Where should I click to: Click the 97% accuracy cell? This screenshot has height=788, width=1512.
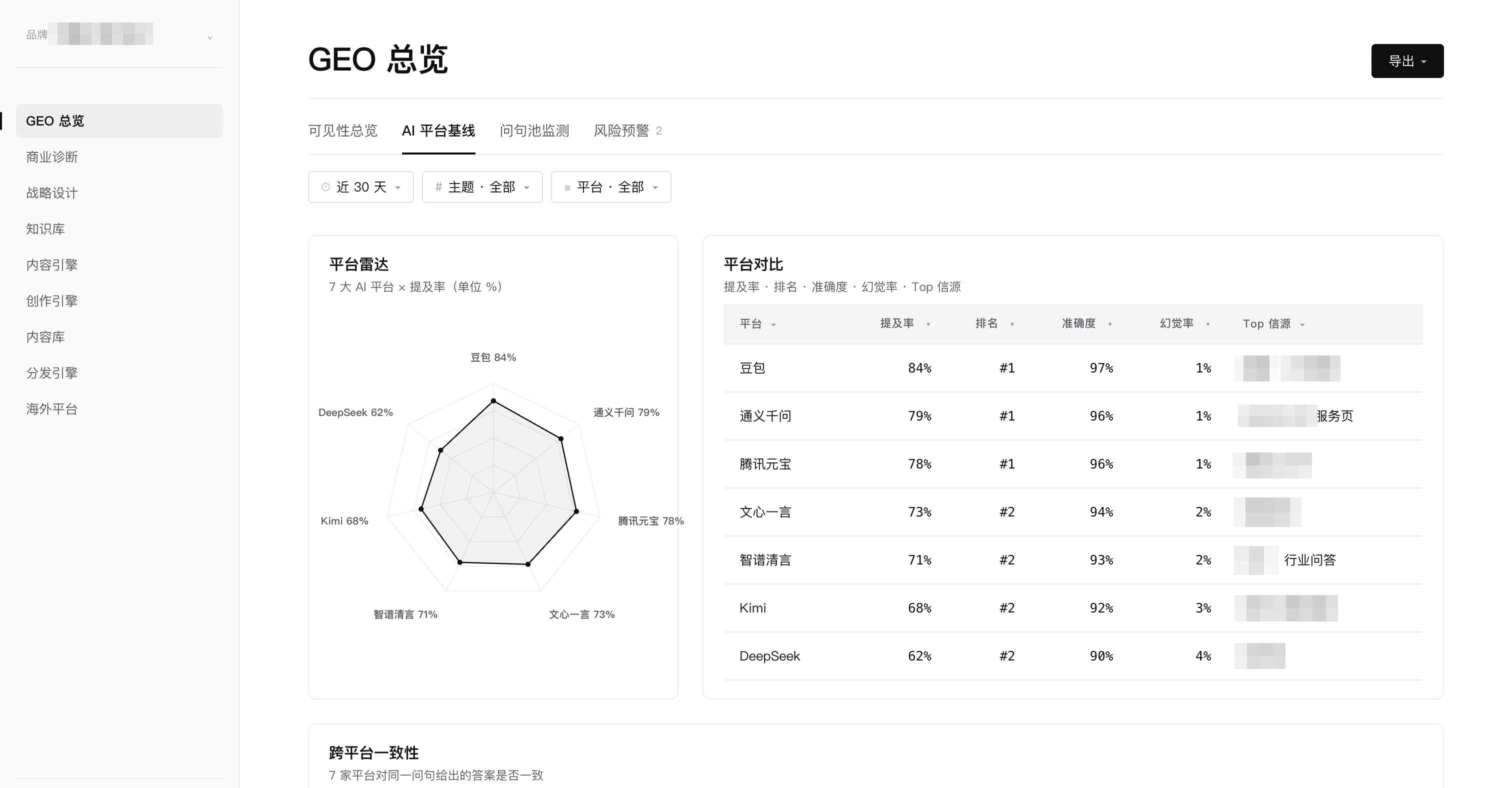[x=1101, y=368]
